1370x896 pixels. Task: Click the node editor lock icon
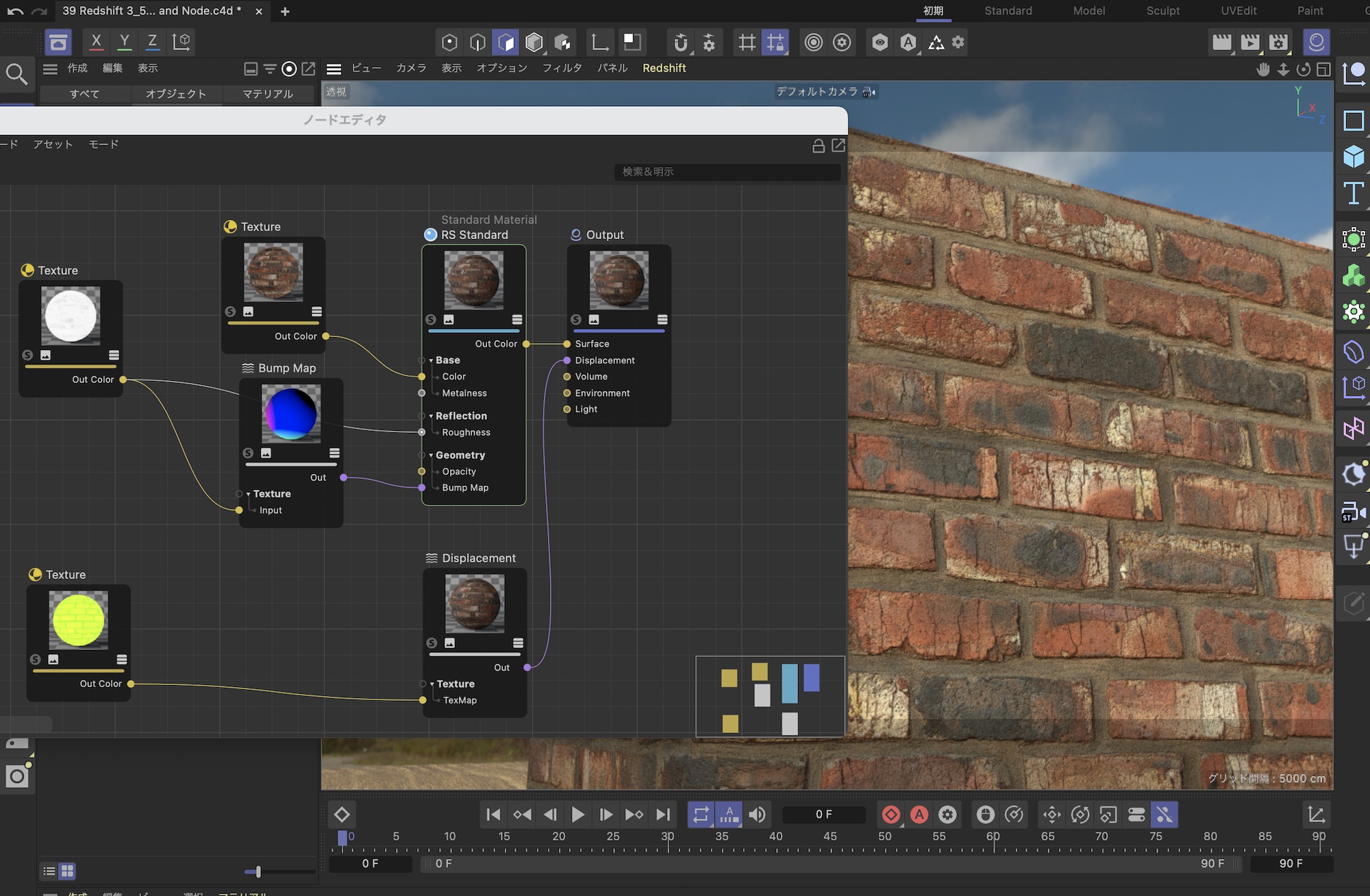pyautogui.click(x=818, y=146)
